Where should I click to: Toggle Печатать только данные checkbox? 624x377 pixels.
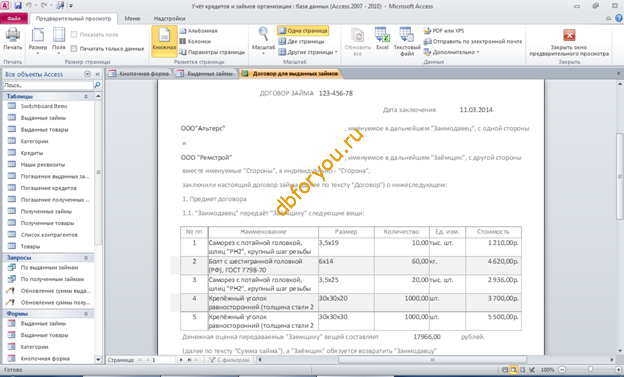(x=74, y=49)
